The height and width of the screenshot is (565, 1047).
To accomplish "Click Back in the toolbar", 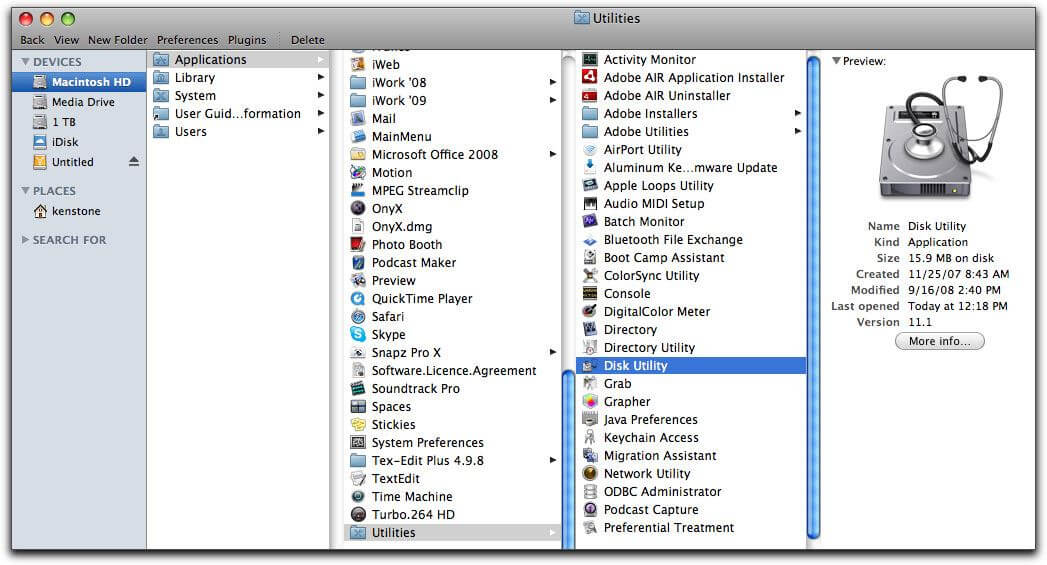I will tap(32, 40).
